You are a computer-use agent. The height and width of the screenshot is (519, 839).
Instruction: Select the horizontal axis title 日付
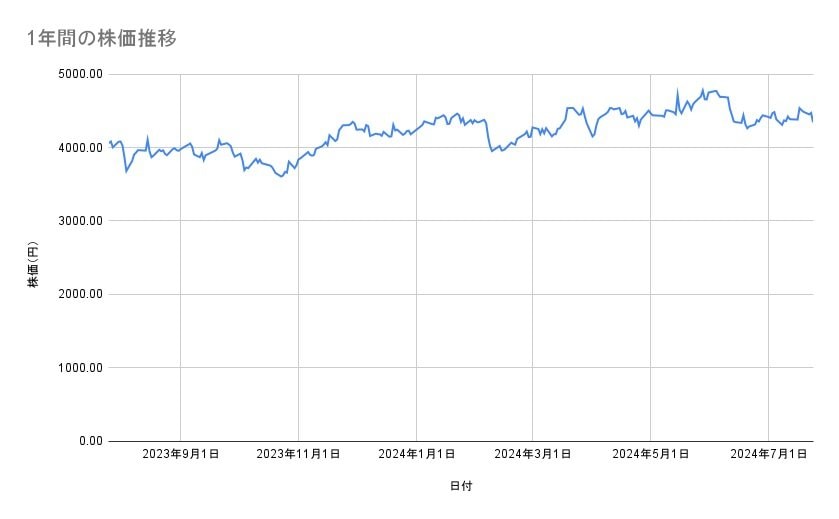(461, 486)
